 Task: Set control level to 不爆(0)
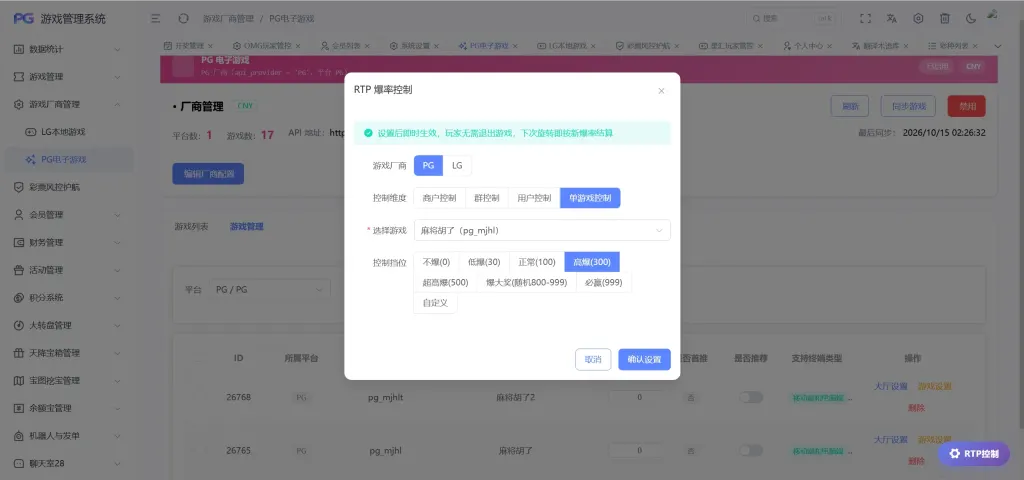tap(436, 262)
